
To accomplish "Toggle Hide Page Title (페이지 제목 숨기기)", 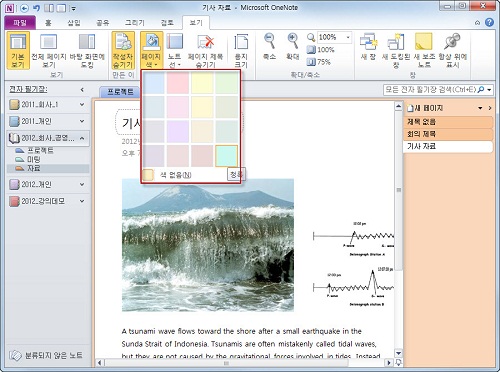I will tap(205, 50).
